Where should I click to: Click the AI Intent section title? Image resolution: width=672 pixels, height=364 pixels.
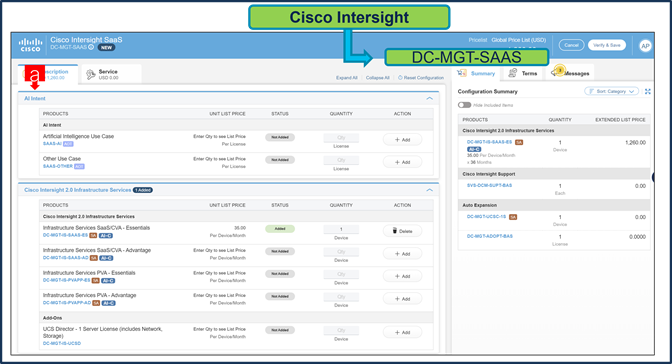click(x=35, y=99)
